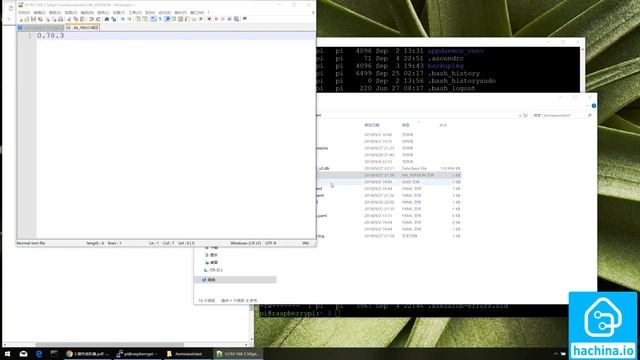This screenshot has width=640, height=360.
Task: Click INS indicator in the status bar
Action: [306, 243]
